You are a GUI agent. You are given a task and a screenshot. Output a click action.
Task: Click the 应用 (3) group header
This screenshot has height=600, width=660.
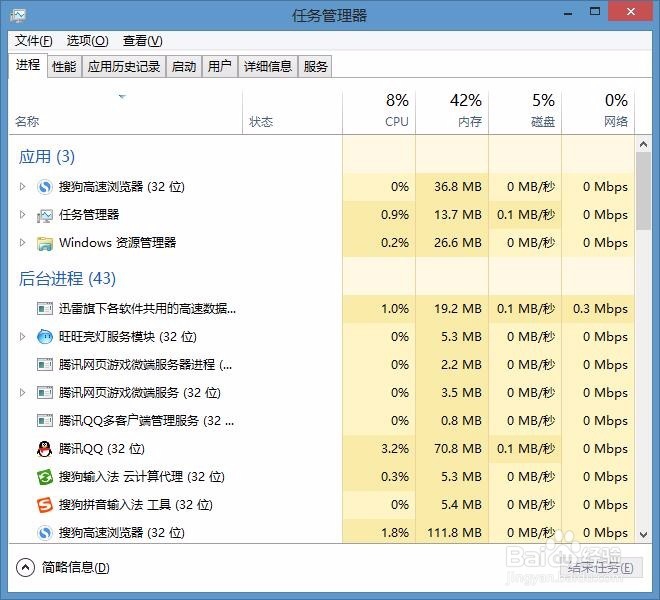47,157
